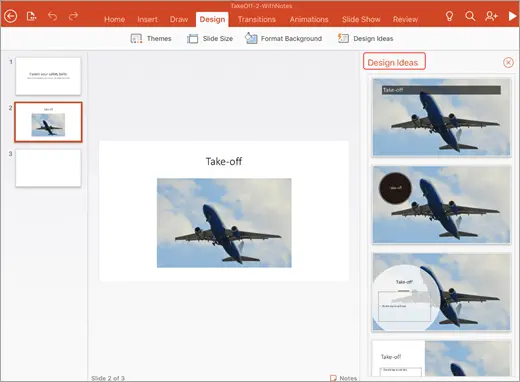Switch to the Transitions tab

[257, 19]
